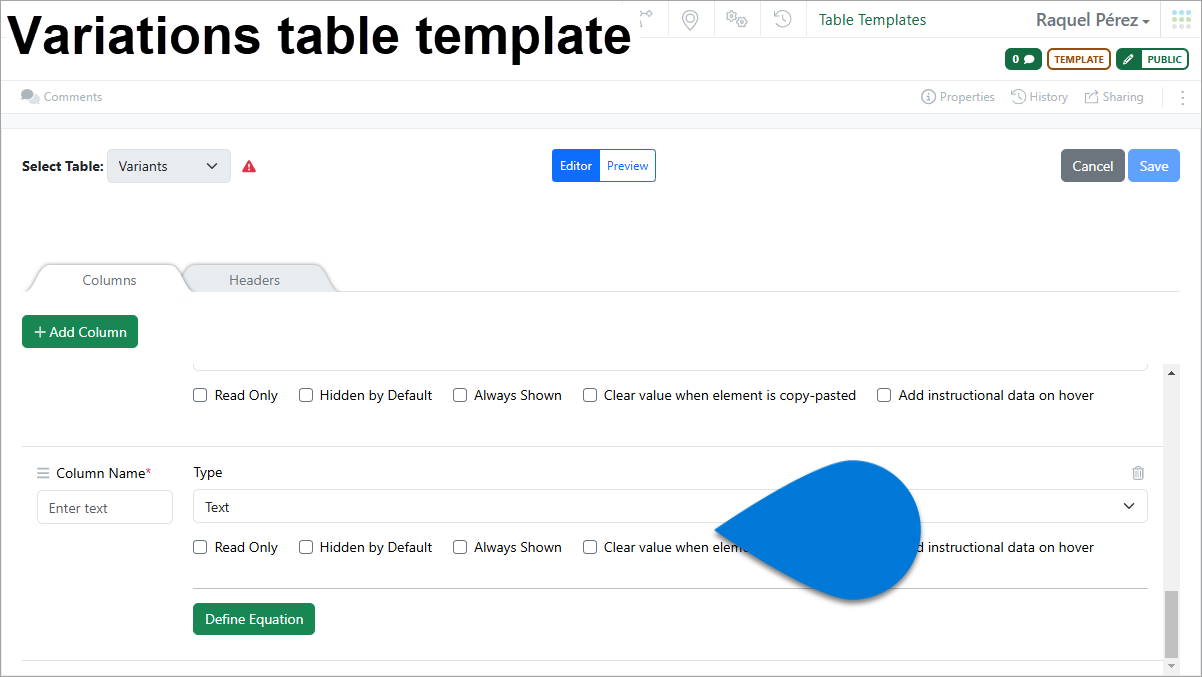Image resolution: width=1202 pixels, height=677 pixels.
Task: Open the Raquel Pérez user menu
Action: pos(1092,20)
